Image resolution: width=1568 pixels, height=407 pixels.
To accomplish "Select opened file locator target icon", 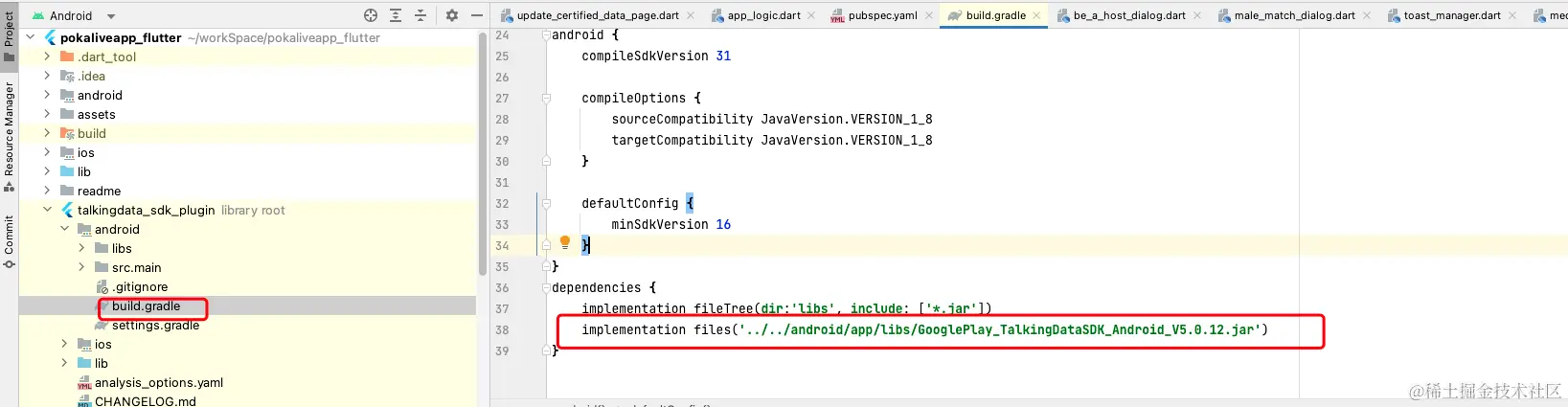I will click(371, 15).
